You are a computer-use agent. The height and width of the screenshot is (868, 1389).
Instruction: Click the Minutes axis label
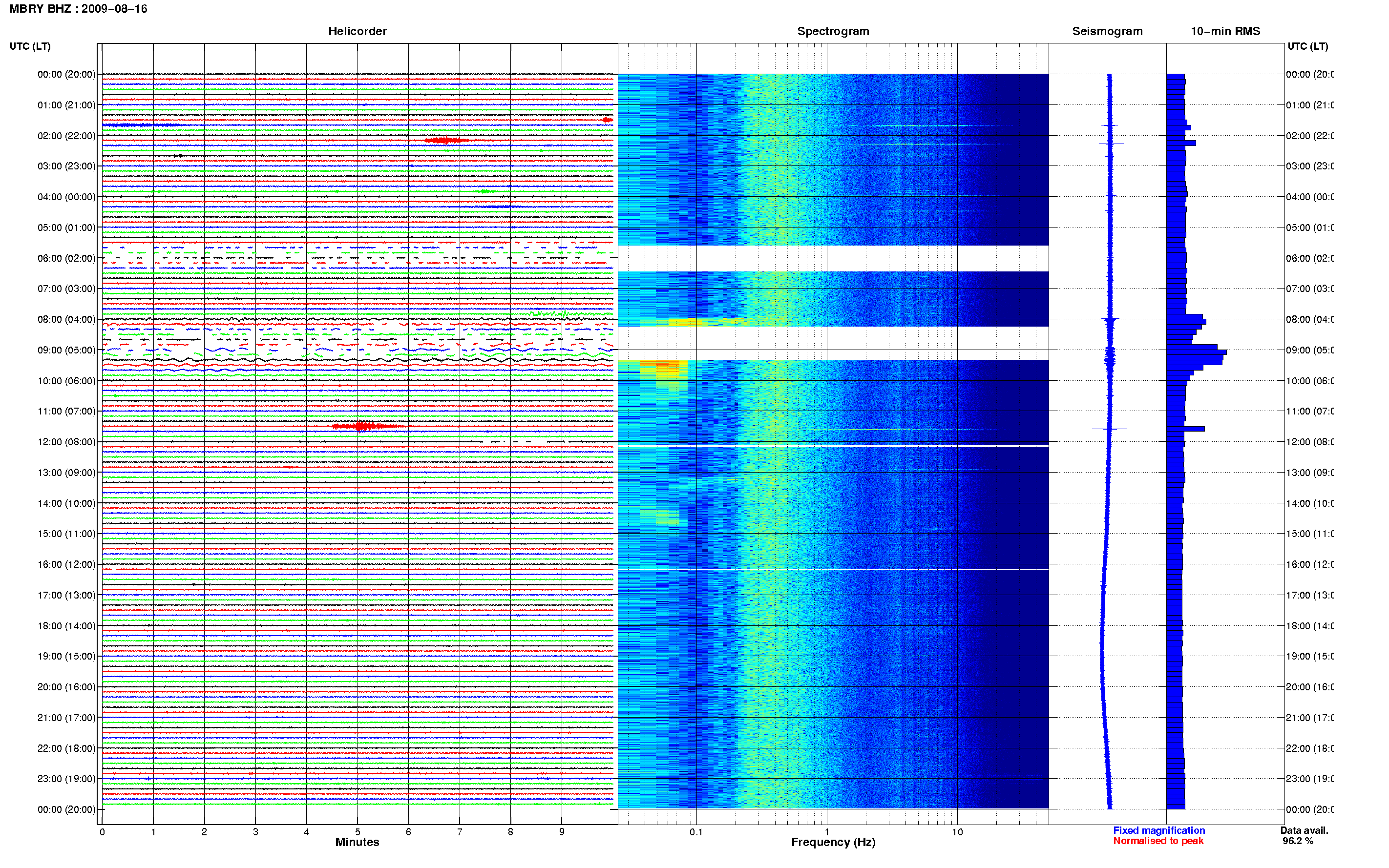[357, 842]
